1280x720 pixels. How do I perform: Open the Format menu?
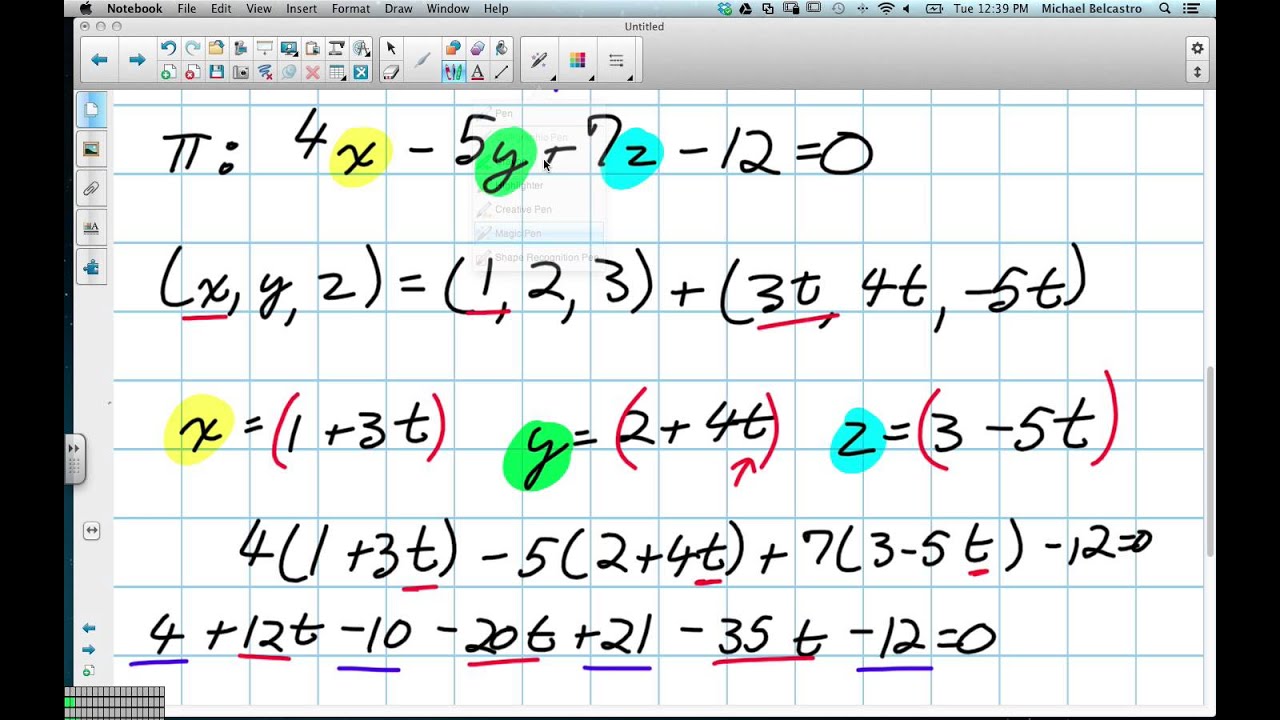[351, 9]
